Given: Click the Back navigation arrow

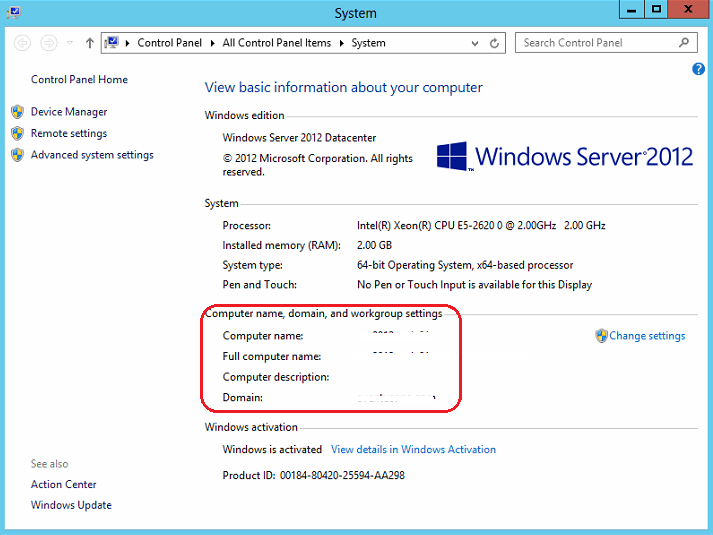Looking at the screenshot, I should click(22, 43).
